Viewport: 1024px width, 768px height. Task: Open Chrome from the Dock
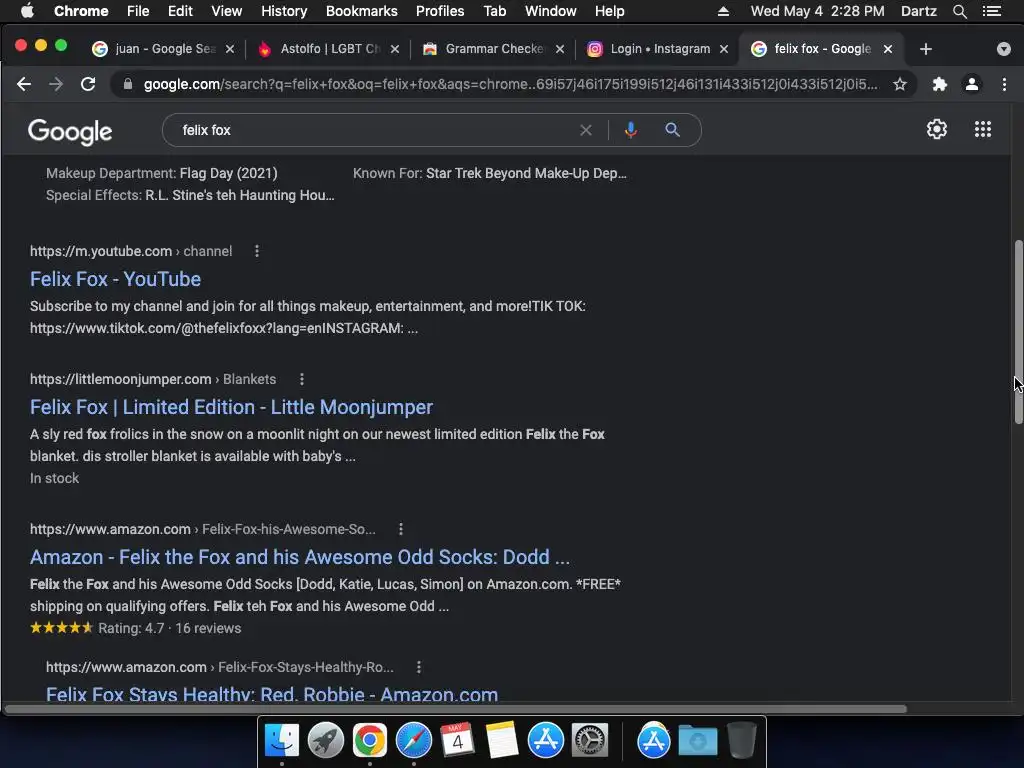pos(370,740)
